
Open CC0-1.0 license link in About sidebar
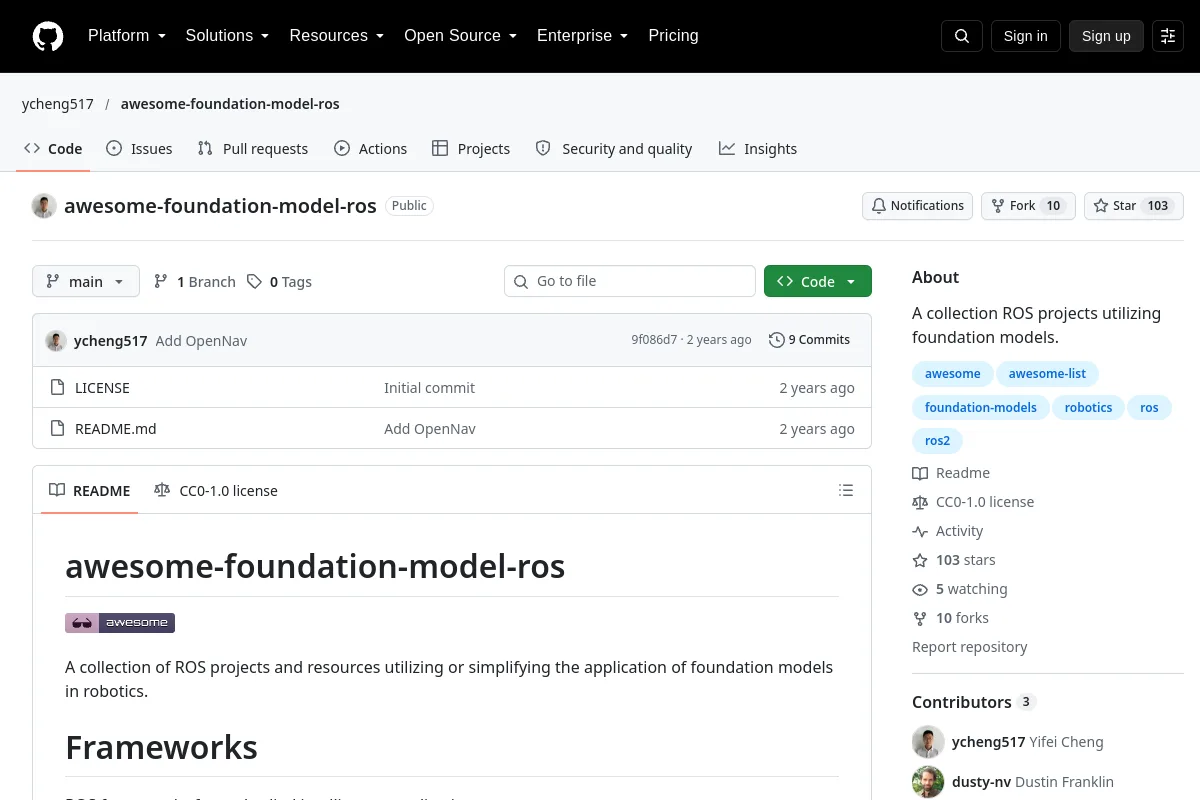tap(973, 502)
